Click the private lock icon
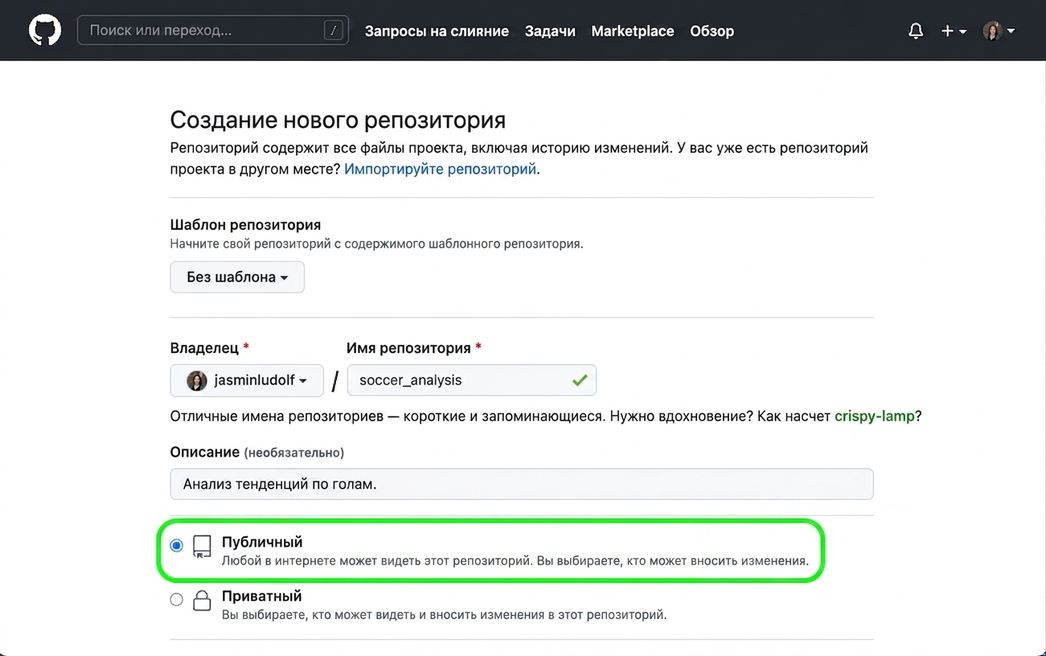Screen dimensions: 1046x656 coord(202,600)
